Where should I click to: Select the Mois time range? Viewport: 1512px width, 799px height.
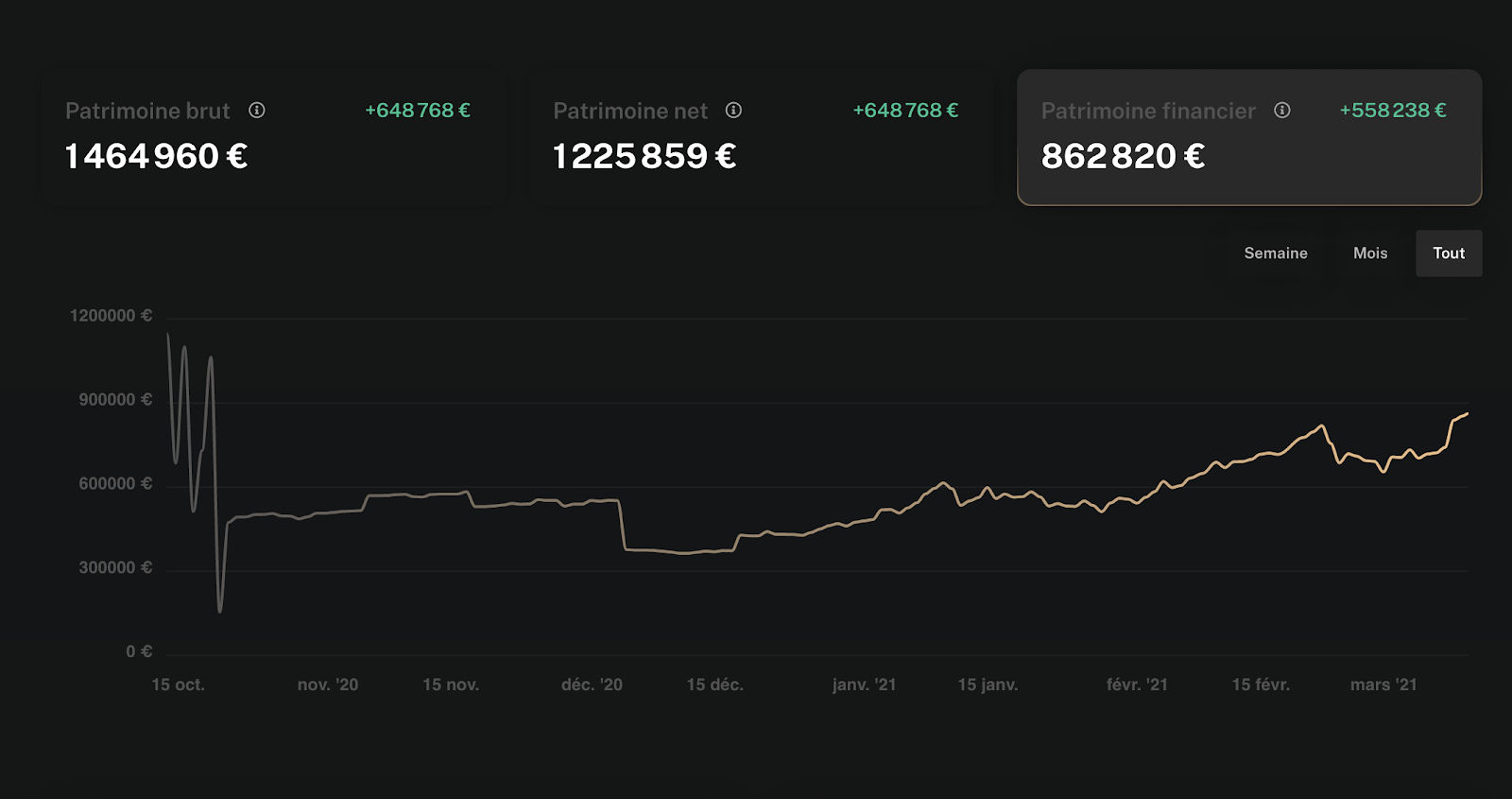[x=1369, y=253]
